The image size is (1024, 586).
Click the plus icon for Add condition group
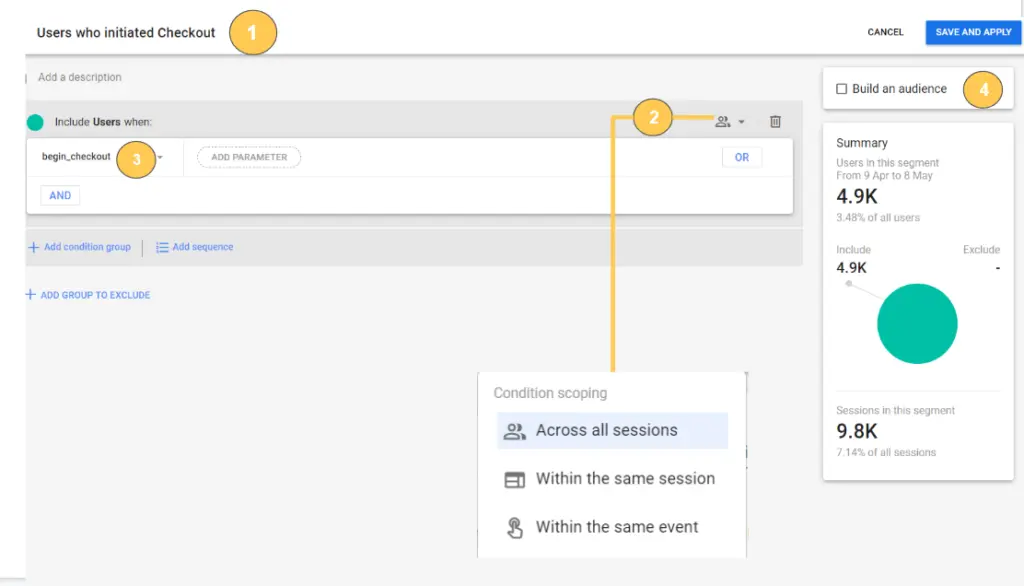33,247
